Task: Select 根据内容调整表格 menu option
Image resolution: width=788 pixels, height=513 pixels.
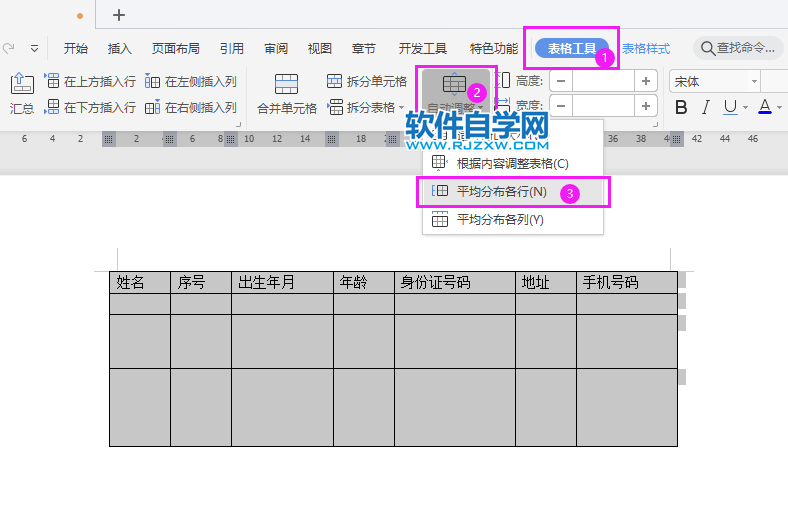Action: point(512,163)
